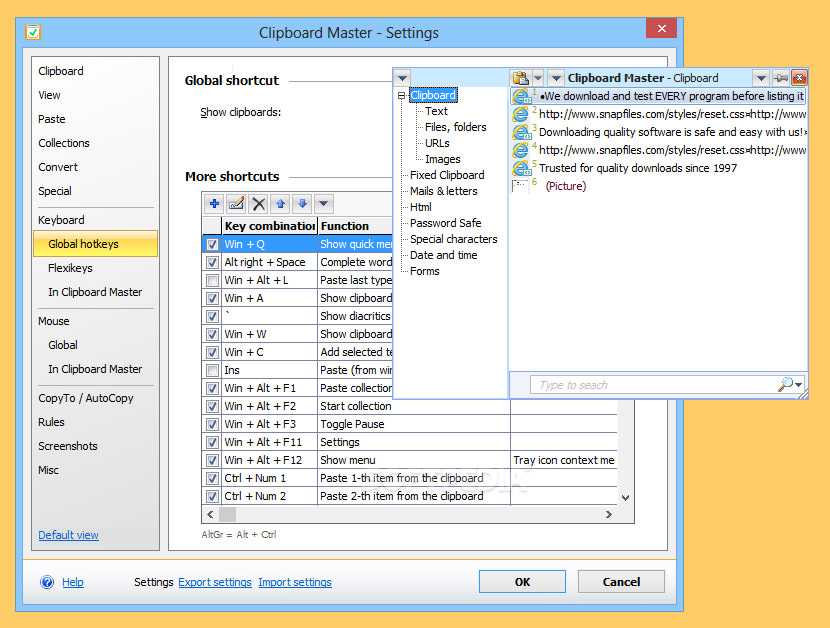Screen dimensions: 830x628
Task: Move shortcut down with blue down arrow
Action: 302,204
